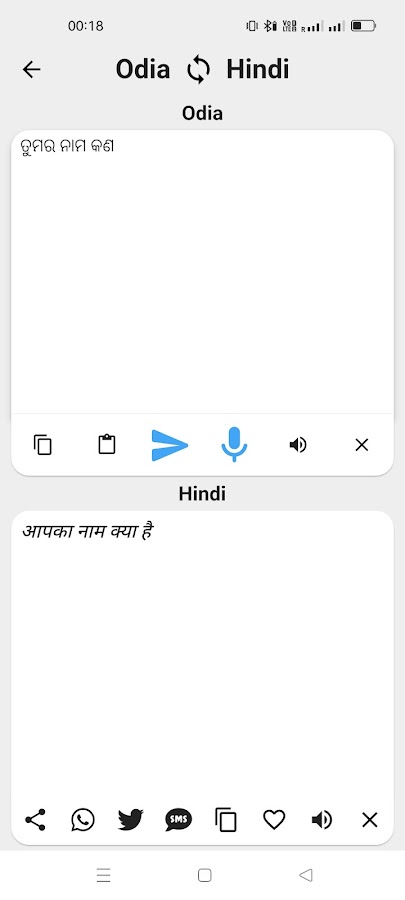The width and height of the screenshot is (405, 900).
Task: Tap the blue send translate arrow
Action: tap(170, 445)
